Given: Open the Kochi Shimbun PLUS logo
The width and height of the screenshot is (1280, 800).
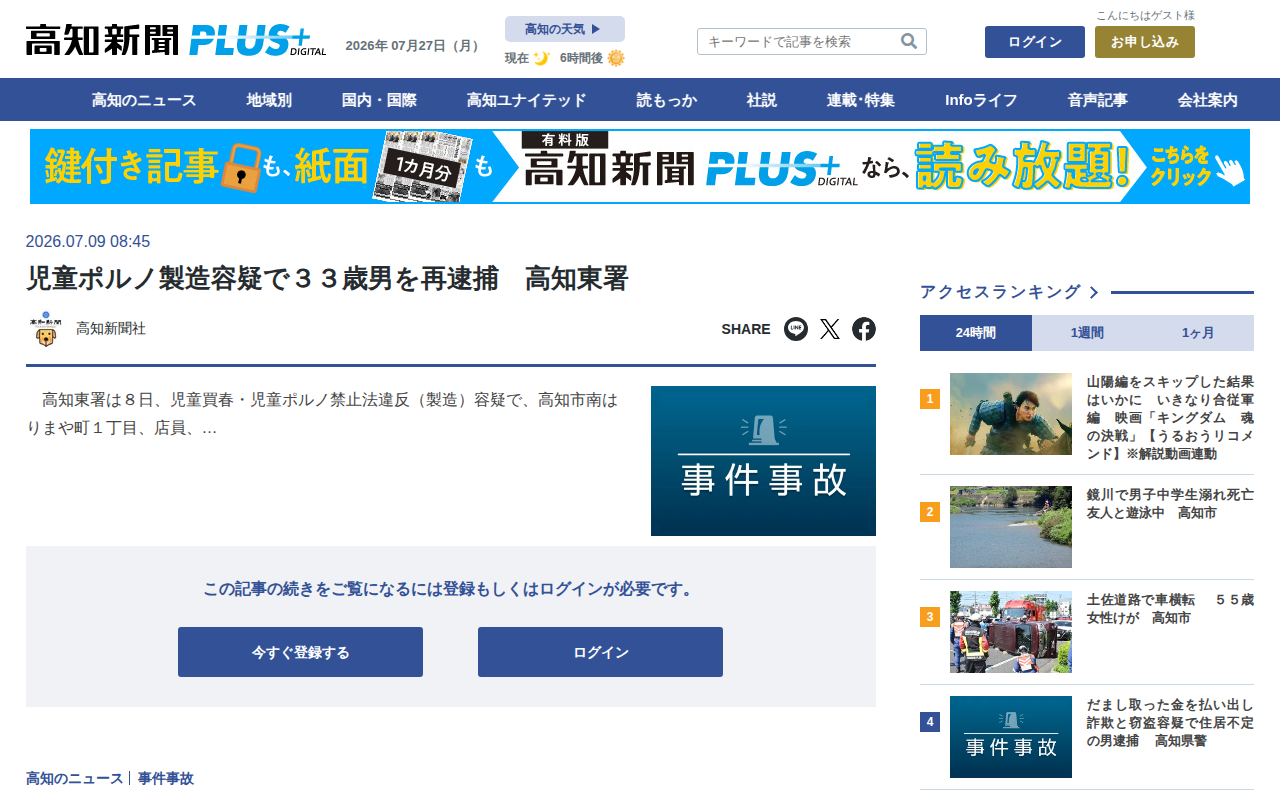Looking at the screenshot, I should pos(176,40).
